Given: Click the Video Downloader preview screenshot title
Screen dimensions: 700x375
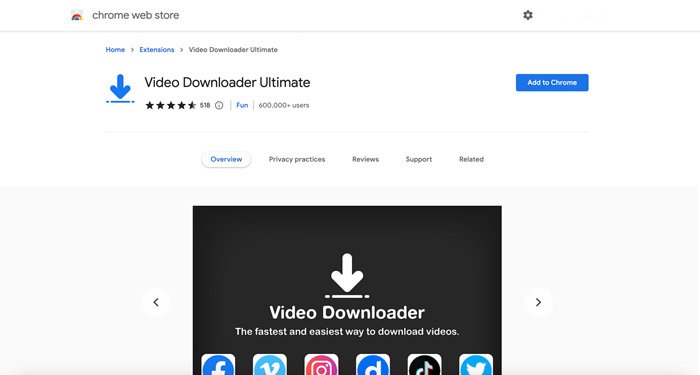Looking at the screenshot, I should click(x=347, y=312).
